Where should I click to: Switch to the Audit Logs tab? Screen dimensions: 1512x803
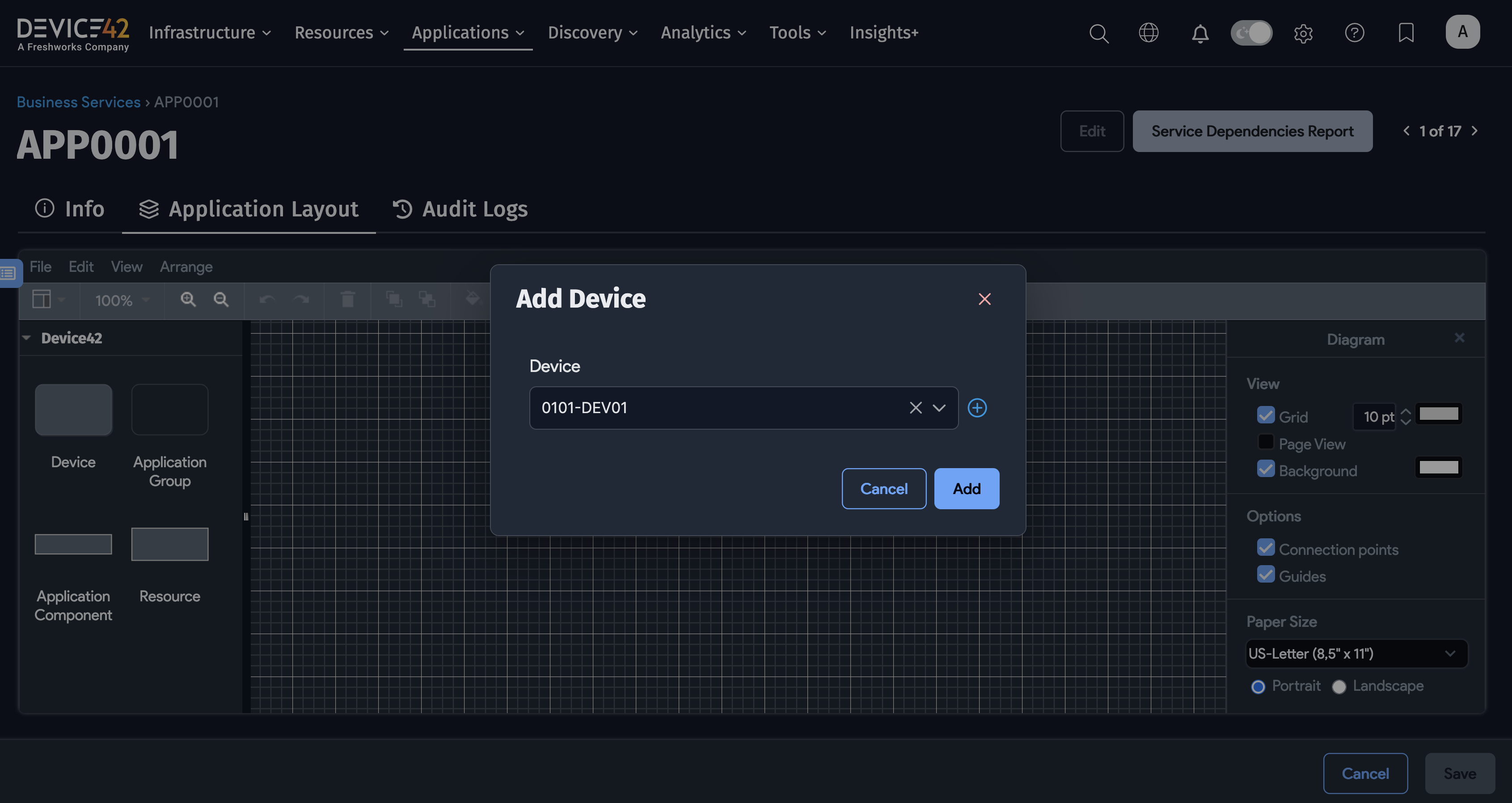(x=460, y=209)
